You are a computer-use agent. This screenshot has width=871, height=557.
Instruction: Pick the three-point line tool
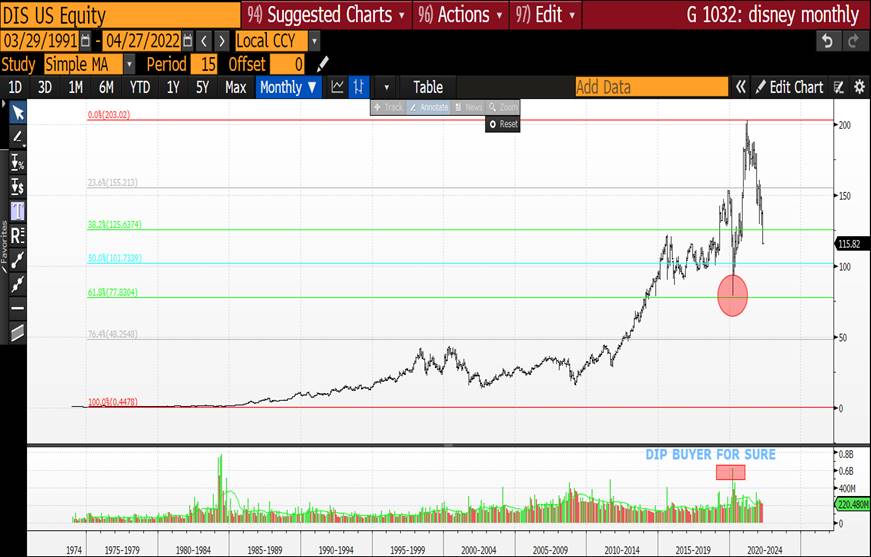click(18, 284)
